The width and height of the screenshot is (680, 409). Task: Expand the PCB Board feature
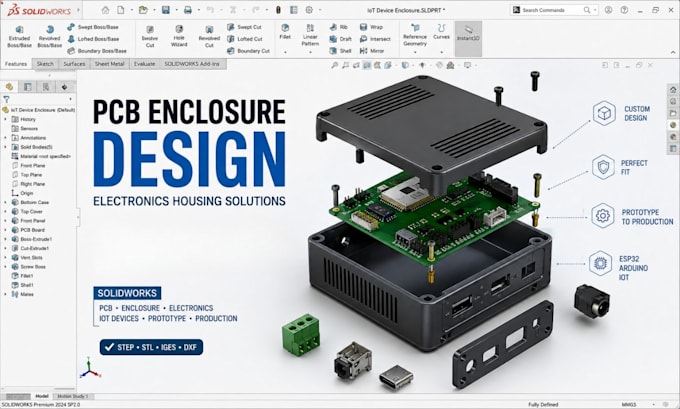coord(6,230)
